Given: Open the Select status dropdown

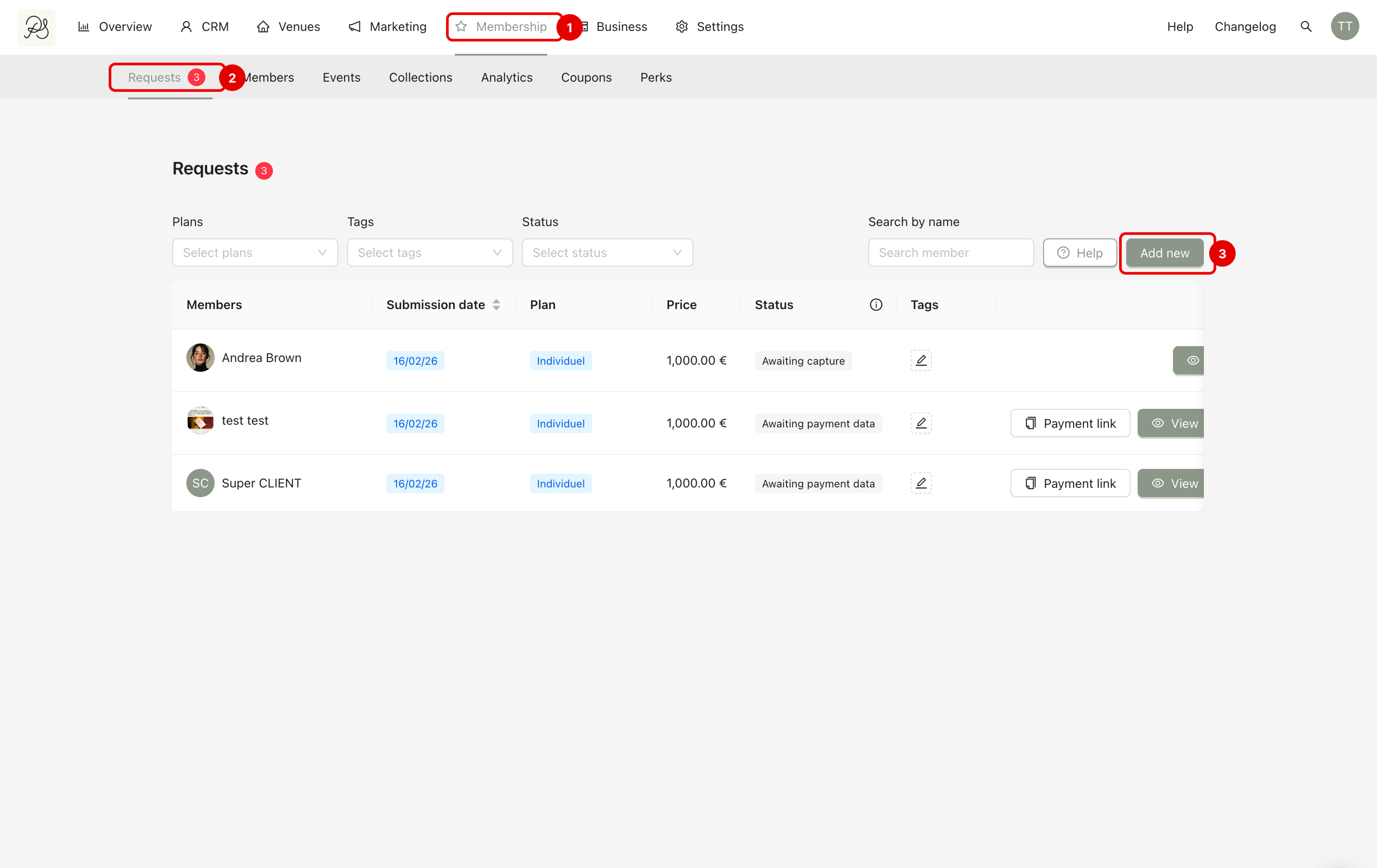Looking at the screenshot, I should click(607, 253).
